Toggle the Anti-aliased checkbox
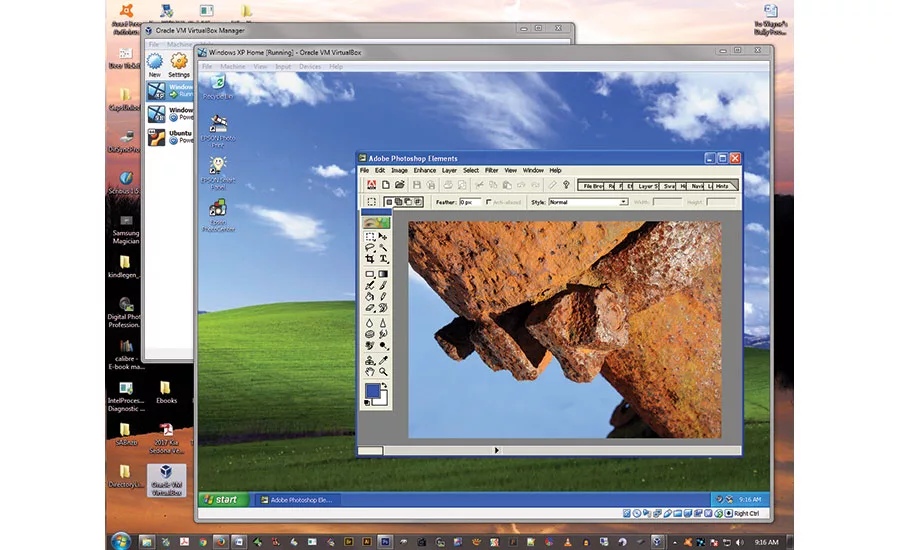Screen dimensions: 900x550 488,202
